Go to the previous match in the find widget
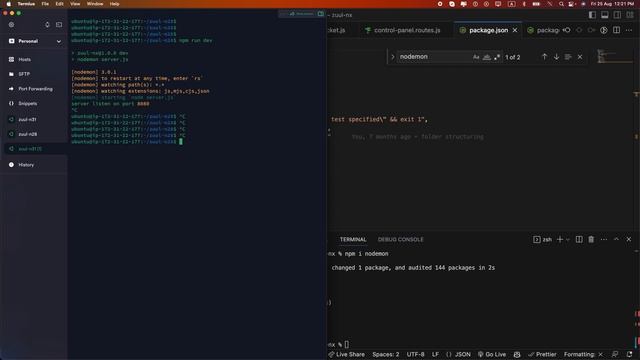 (544, 57)
